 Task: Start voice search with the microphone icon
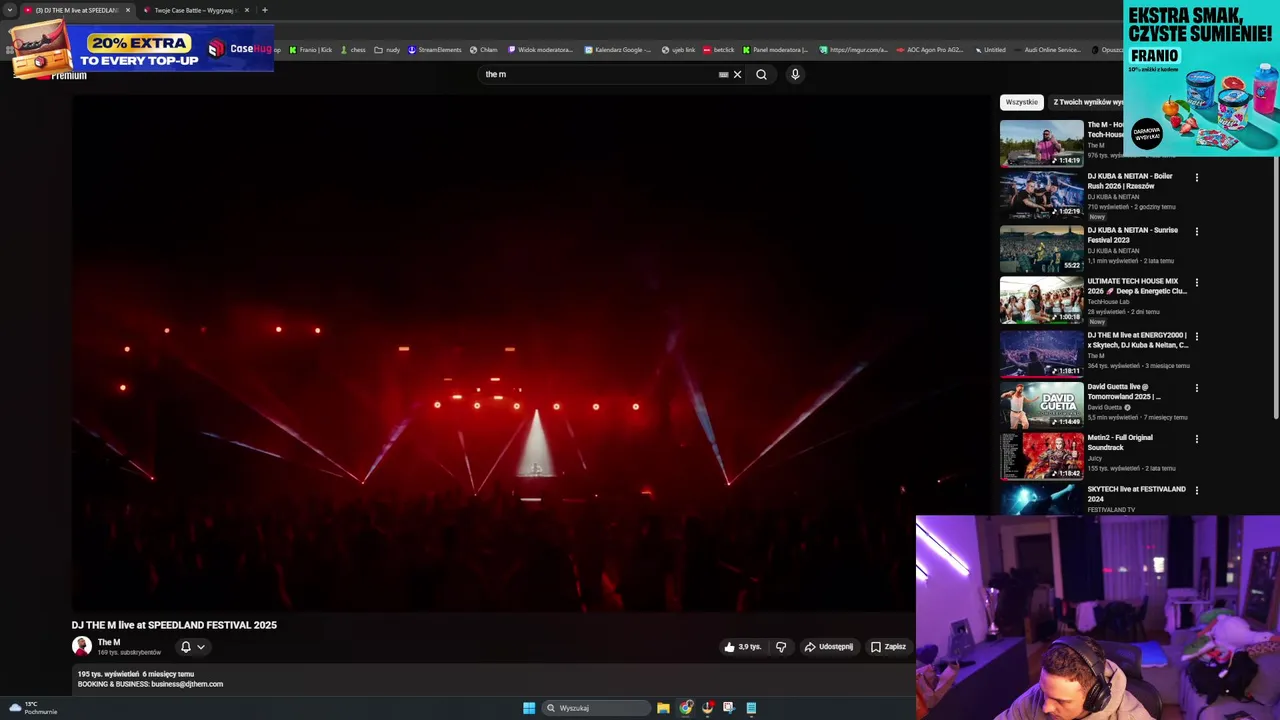click(795, 74)
